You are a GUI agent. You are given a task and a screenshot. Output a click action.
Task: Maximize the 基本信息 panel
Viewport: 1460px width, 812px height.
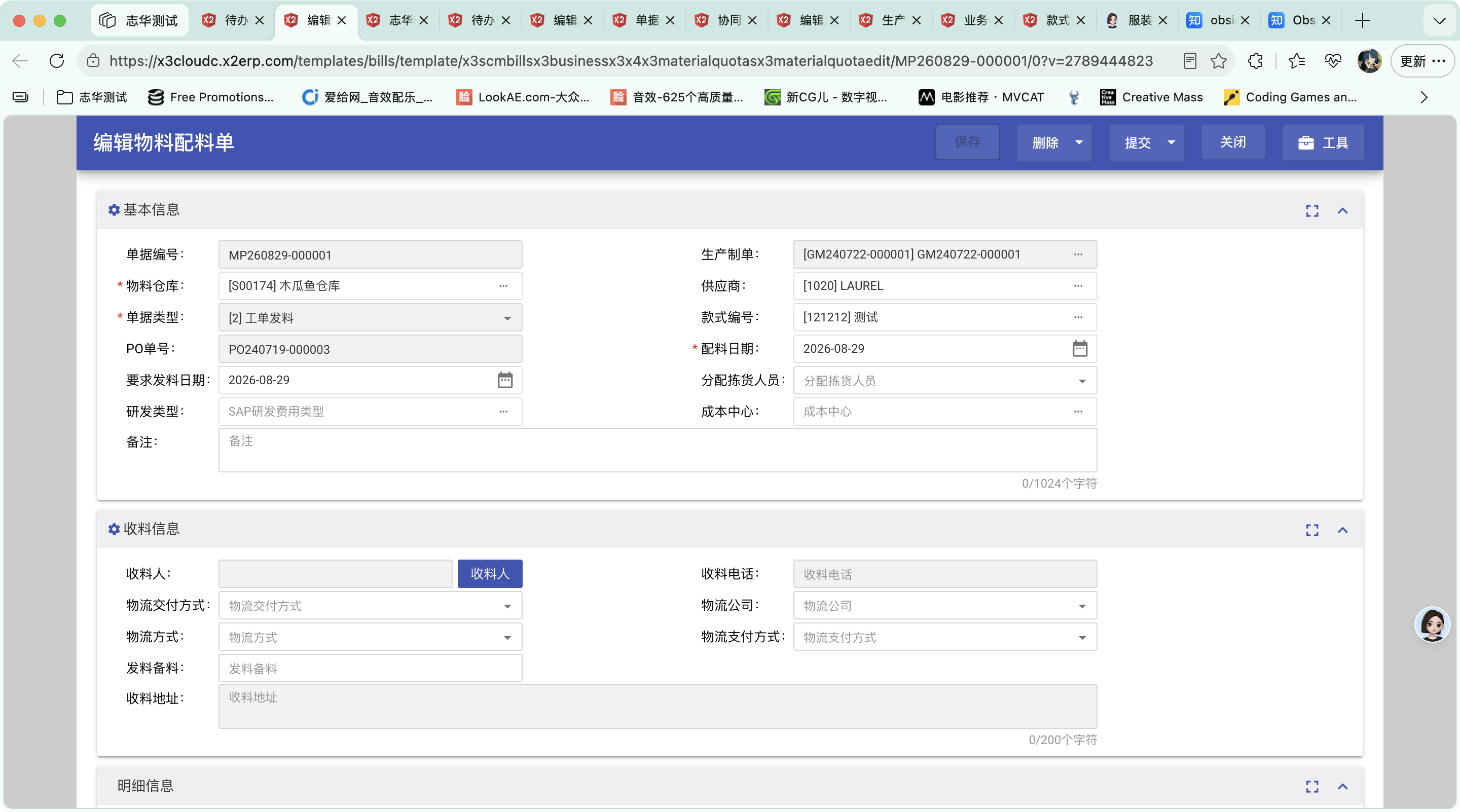(1312, 211)
